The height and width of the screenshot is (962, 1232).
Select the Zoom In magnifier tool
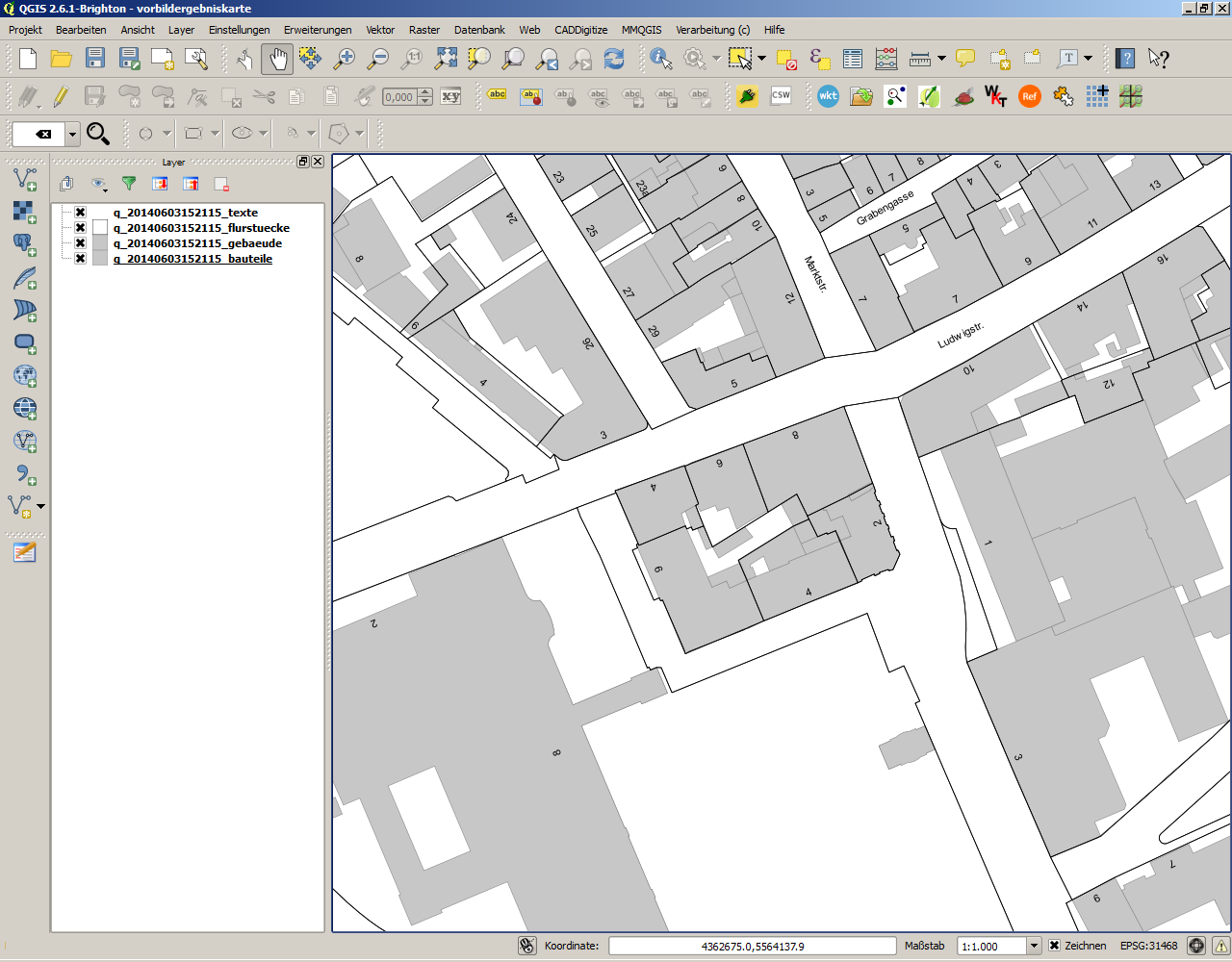(344, 59)
